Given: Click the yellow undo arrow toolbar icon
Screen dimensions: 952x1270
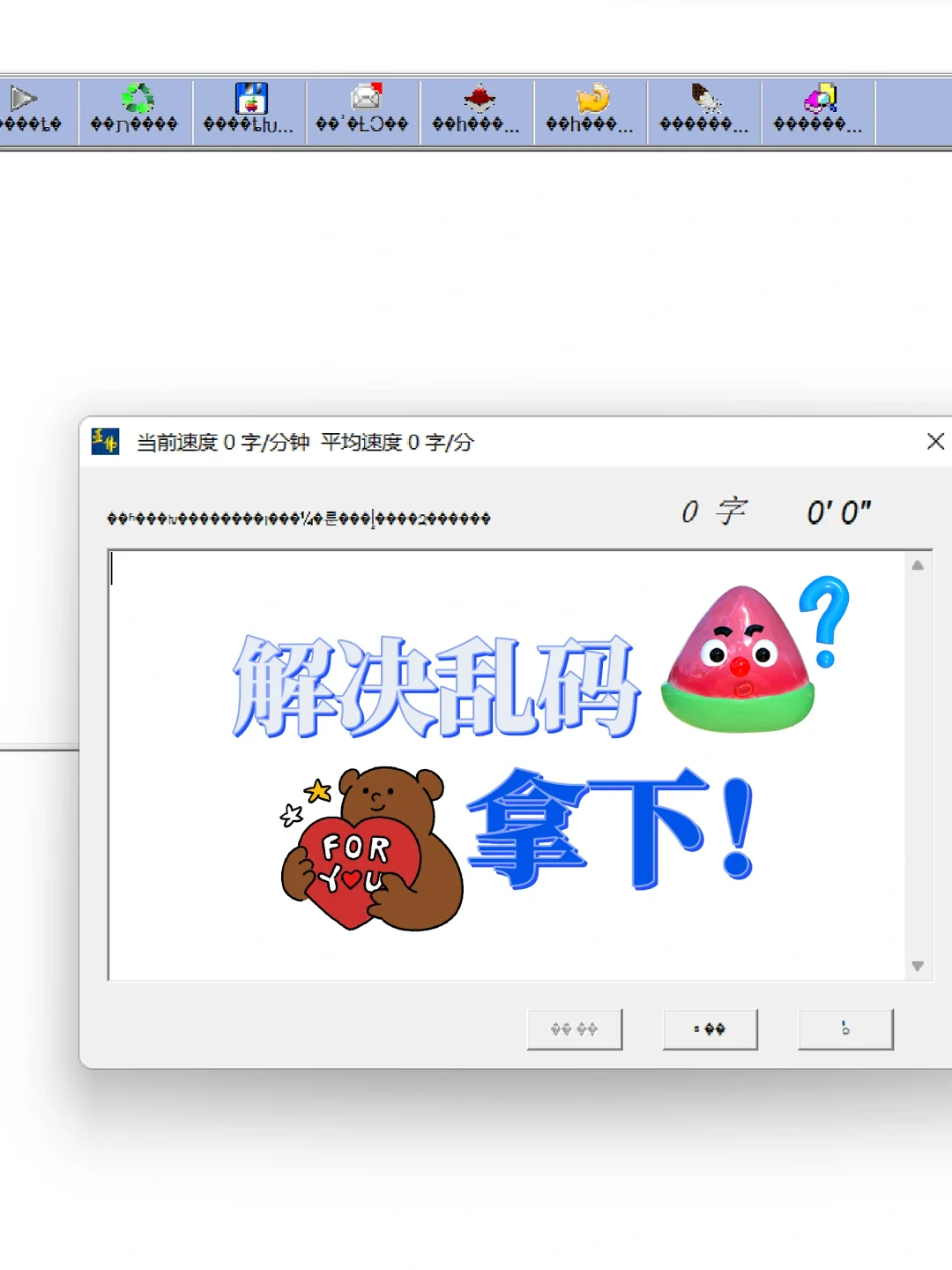Looking at the screenshot, I should [x=592, y=97].
